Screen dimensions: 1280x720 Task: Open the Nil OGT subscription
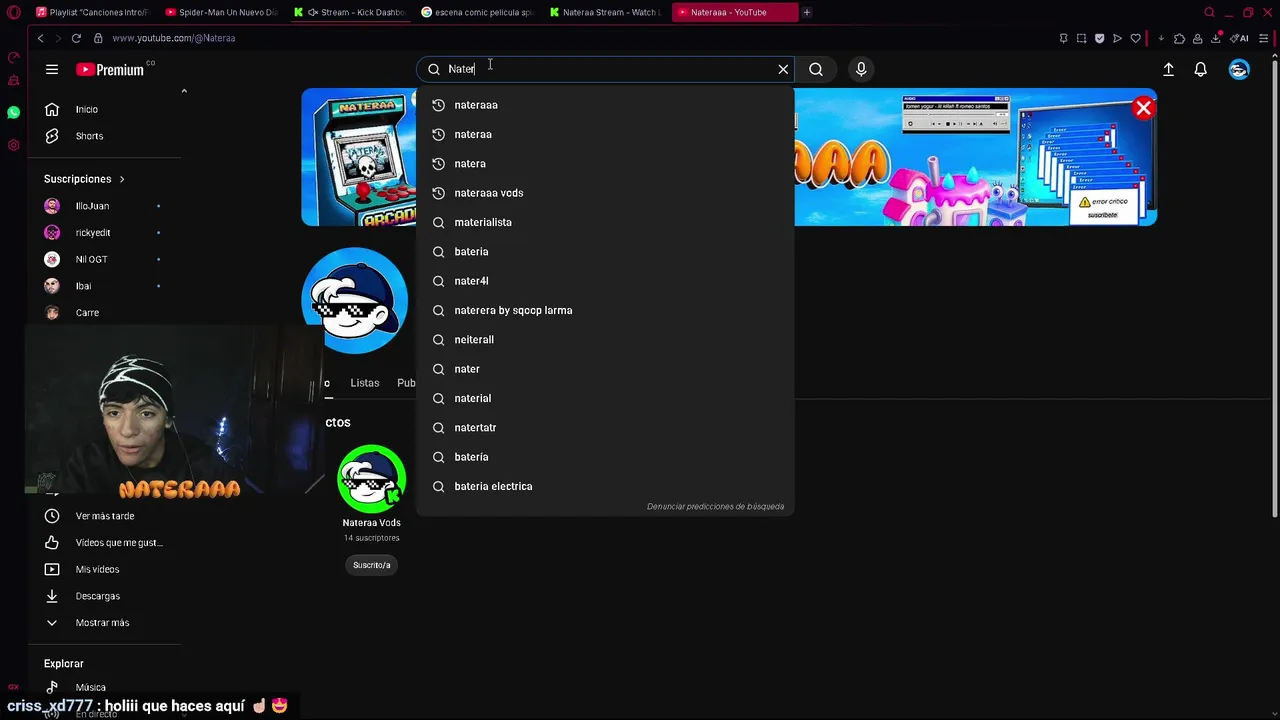click(104, 259)
